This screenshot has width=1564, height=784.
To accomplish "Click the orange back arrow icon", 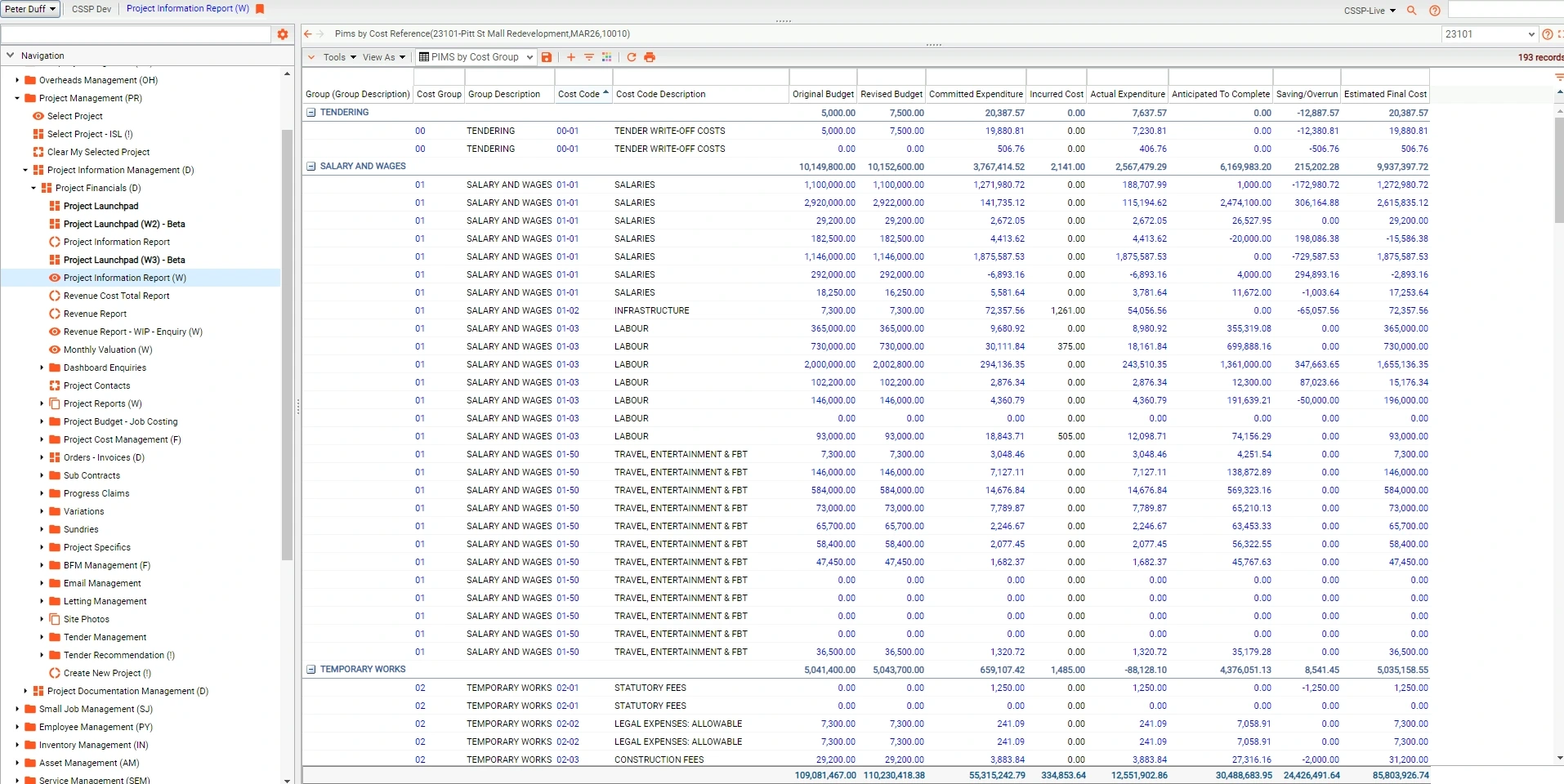I will 308,33.
